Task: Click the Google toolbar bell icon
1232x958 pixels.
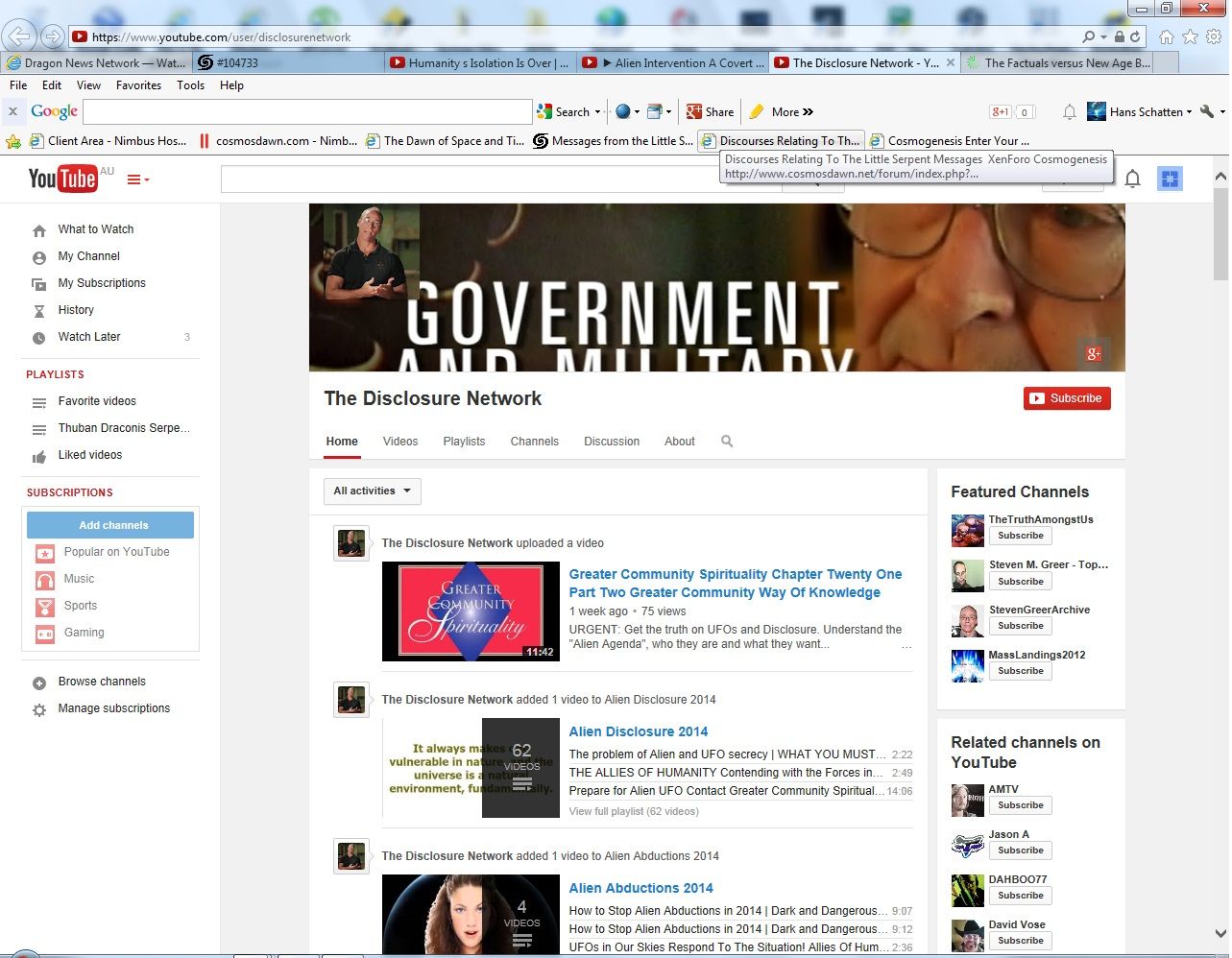Action: point(1069,112)
